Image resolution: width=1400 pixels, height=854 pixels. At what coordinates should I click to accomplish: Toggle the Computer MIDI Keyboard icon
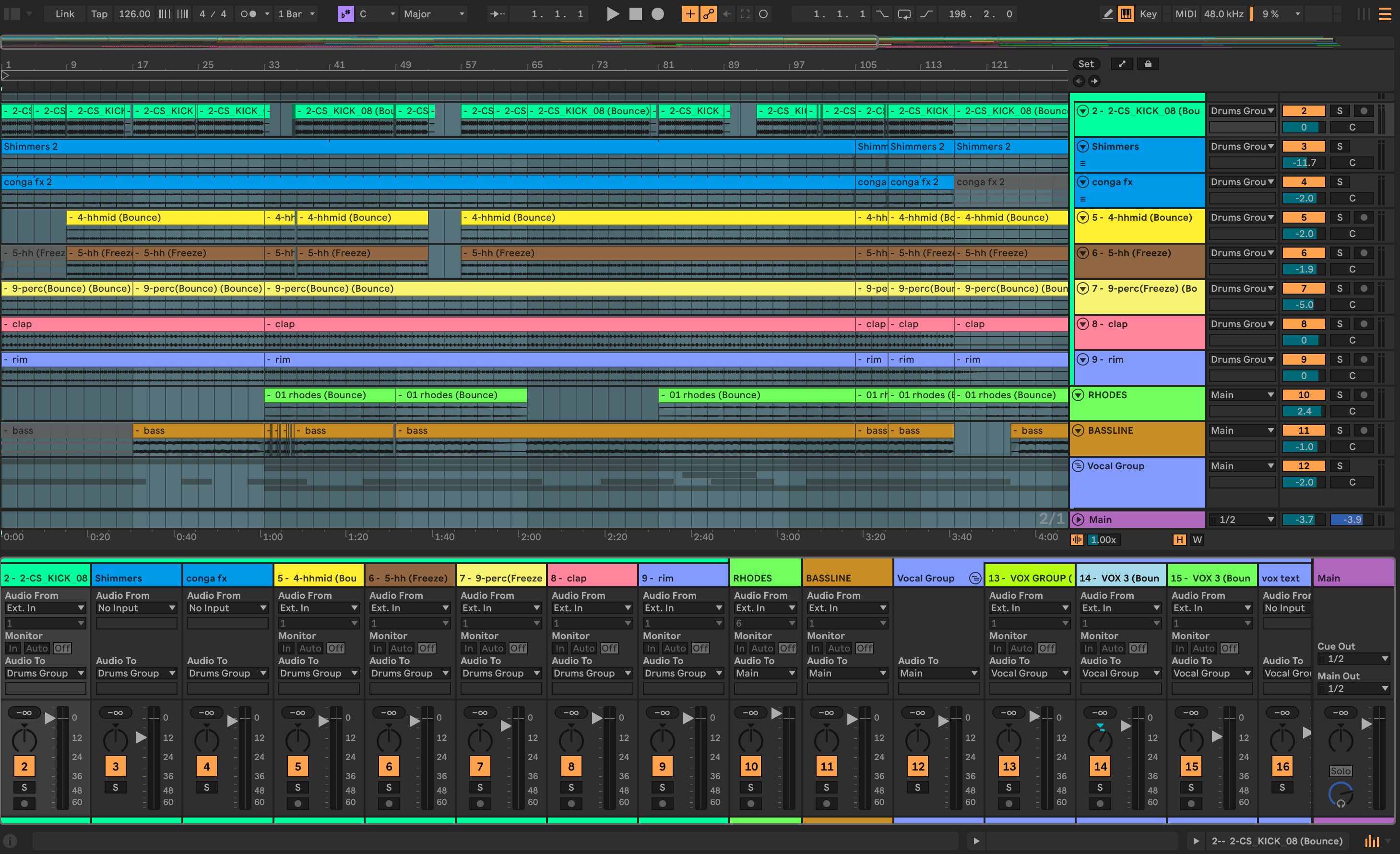pyautogui.click(x=1126, y=14)
